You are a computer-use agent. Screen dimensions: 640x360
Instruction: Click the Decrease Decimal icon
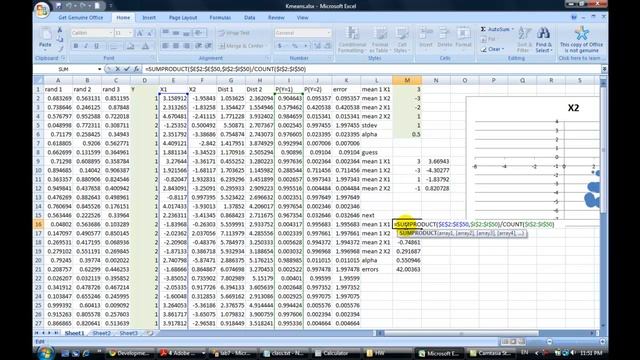coord(328,46)
